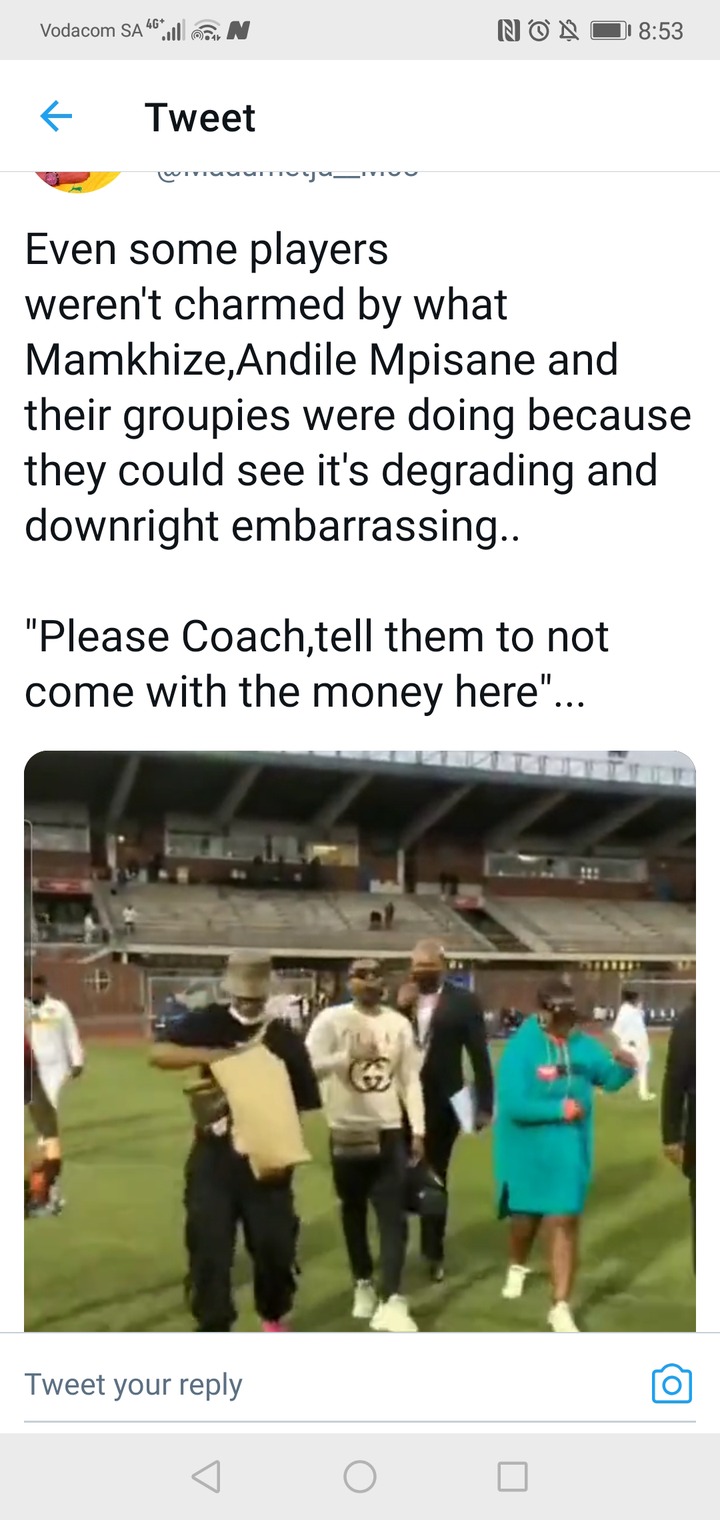Open recent apps square button
The image size is (720, 1520).
(x=512, y=1476)
